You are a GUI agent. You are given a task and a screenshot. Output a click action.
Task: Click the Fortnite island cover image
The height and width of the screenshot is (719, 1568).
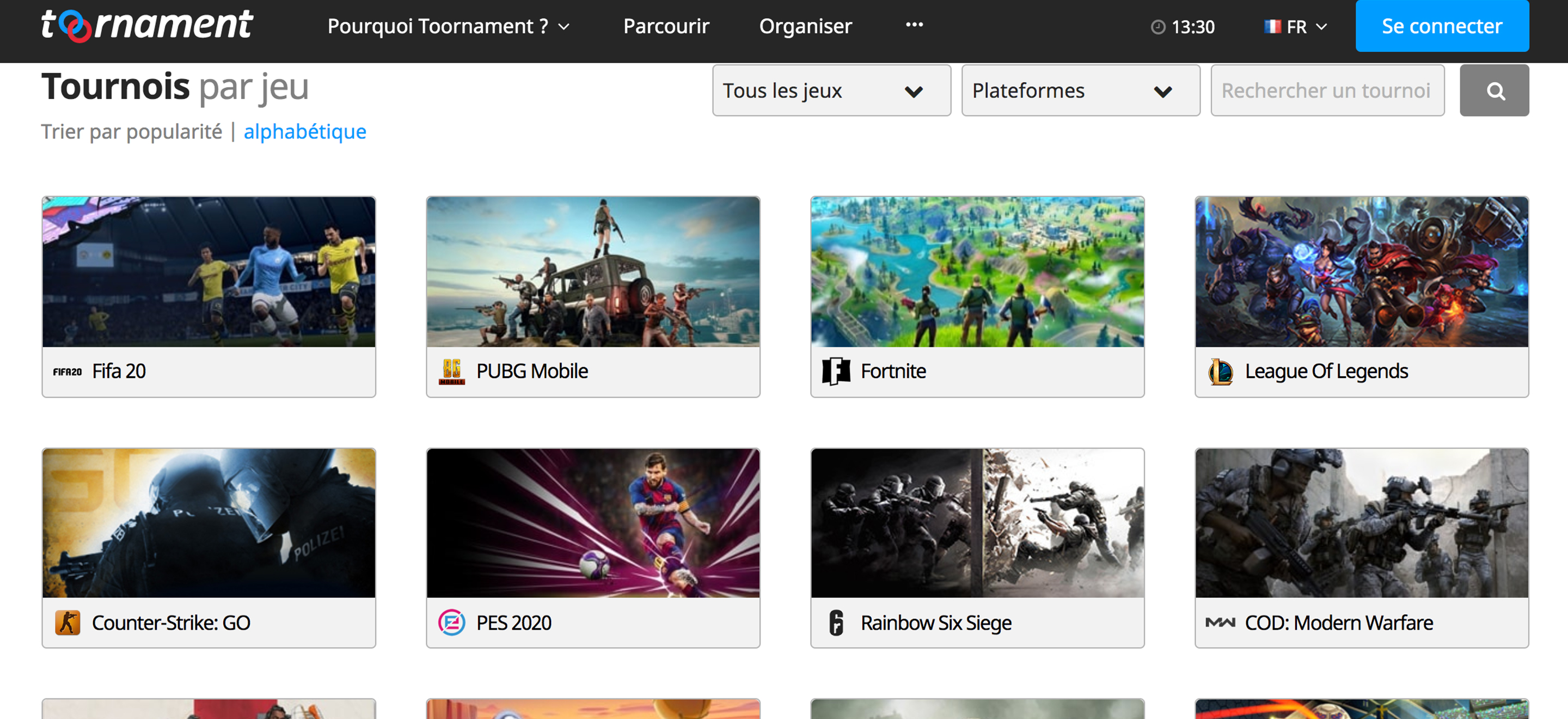pyautogui.click(x=977, y=271)
